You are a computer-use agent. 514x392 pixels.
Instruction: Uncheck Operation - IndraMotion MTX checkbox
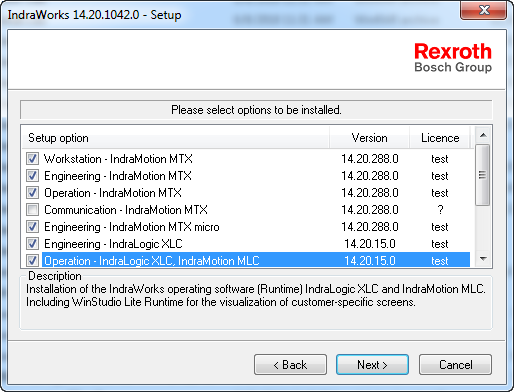coord(32,193)
